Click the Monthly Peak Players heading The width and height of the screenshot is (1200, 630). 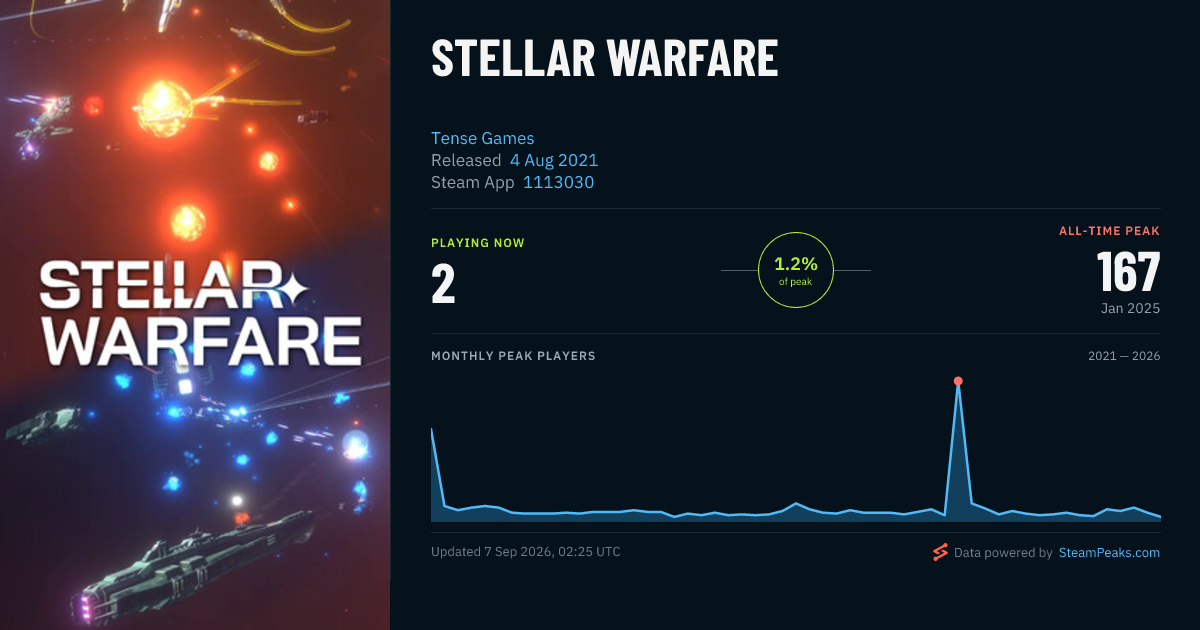tap(513, 356)
